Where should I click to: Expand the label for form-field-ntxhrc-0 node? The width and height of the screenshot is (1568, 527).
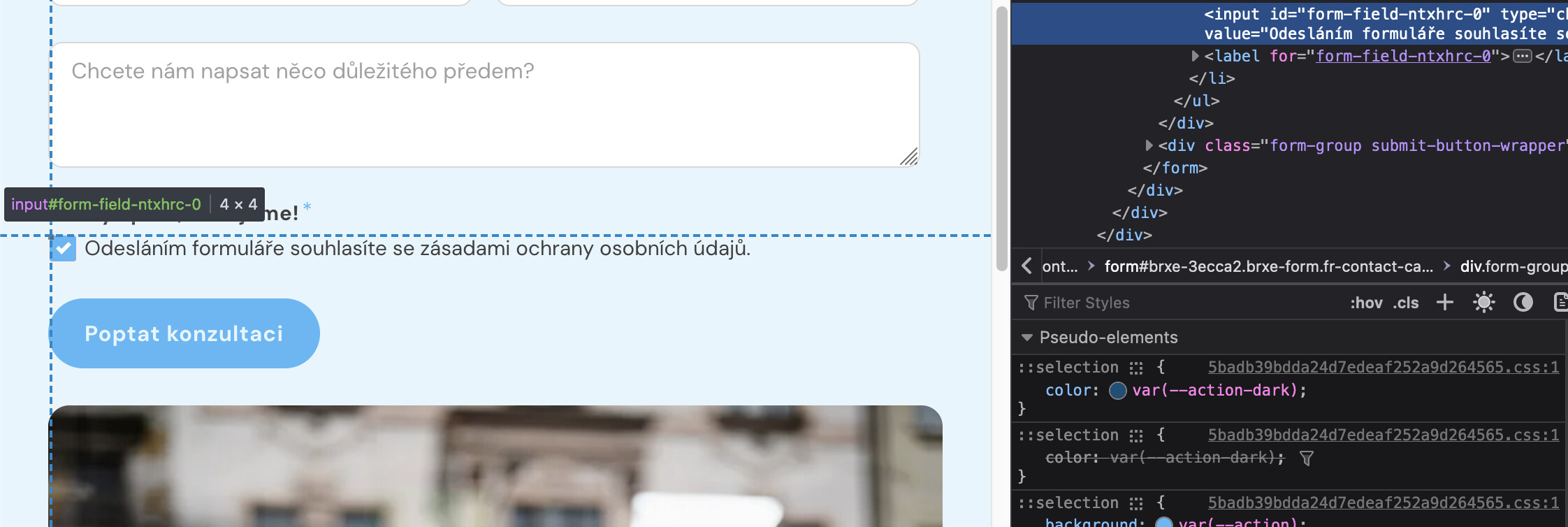(1195, 56)
